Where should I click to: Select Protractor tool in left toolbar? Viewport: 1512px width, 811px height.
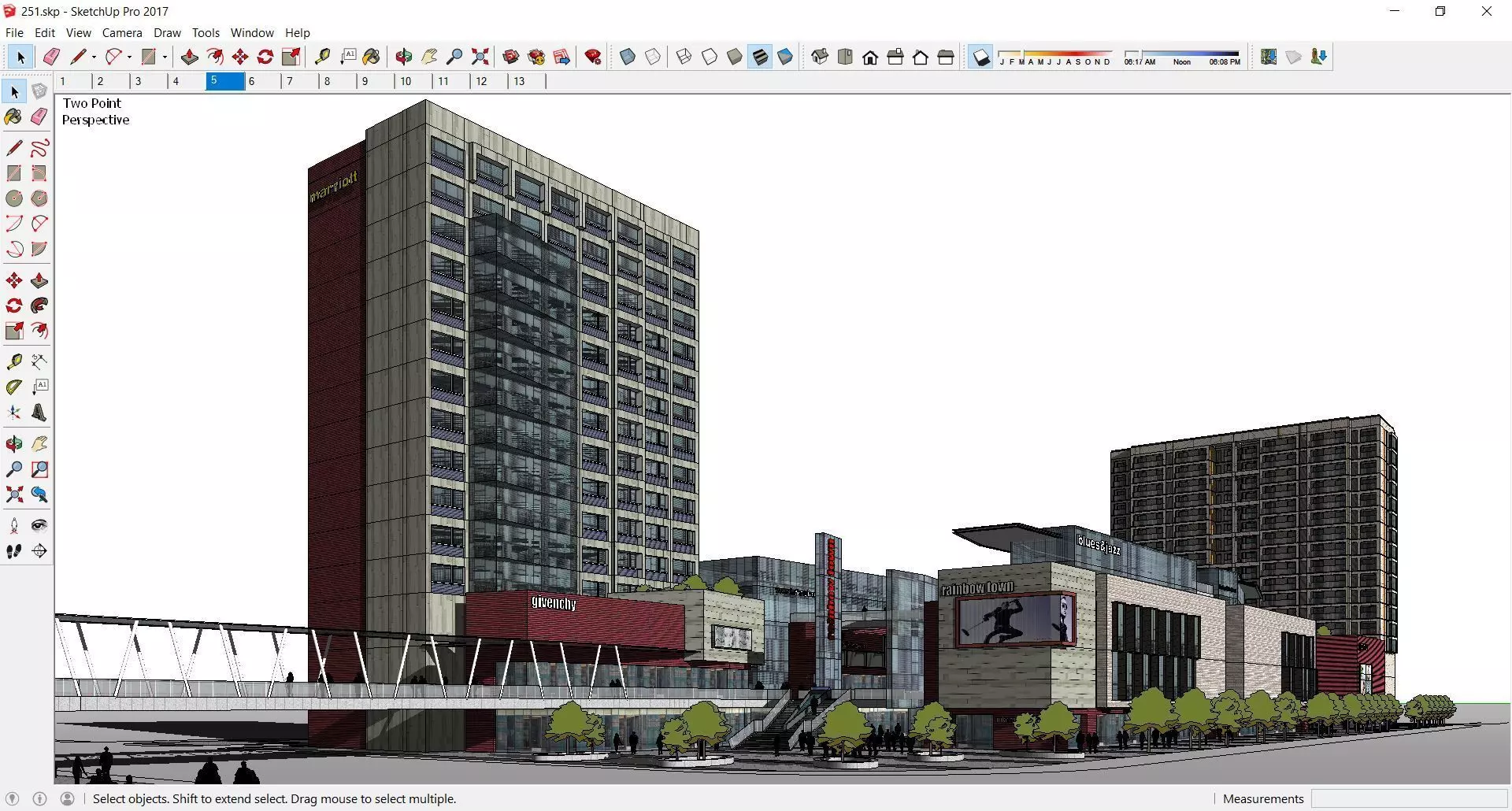(x=14, y=387)
